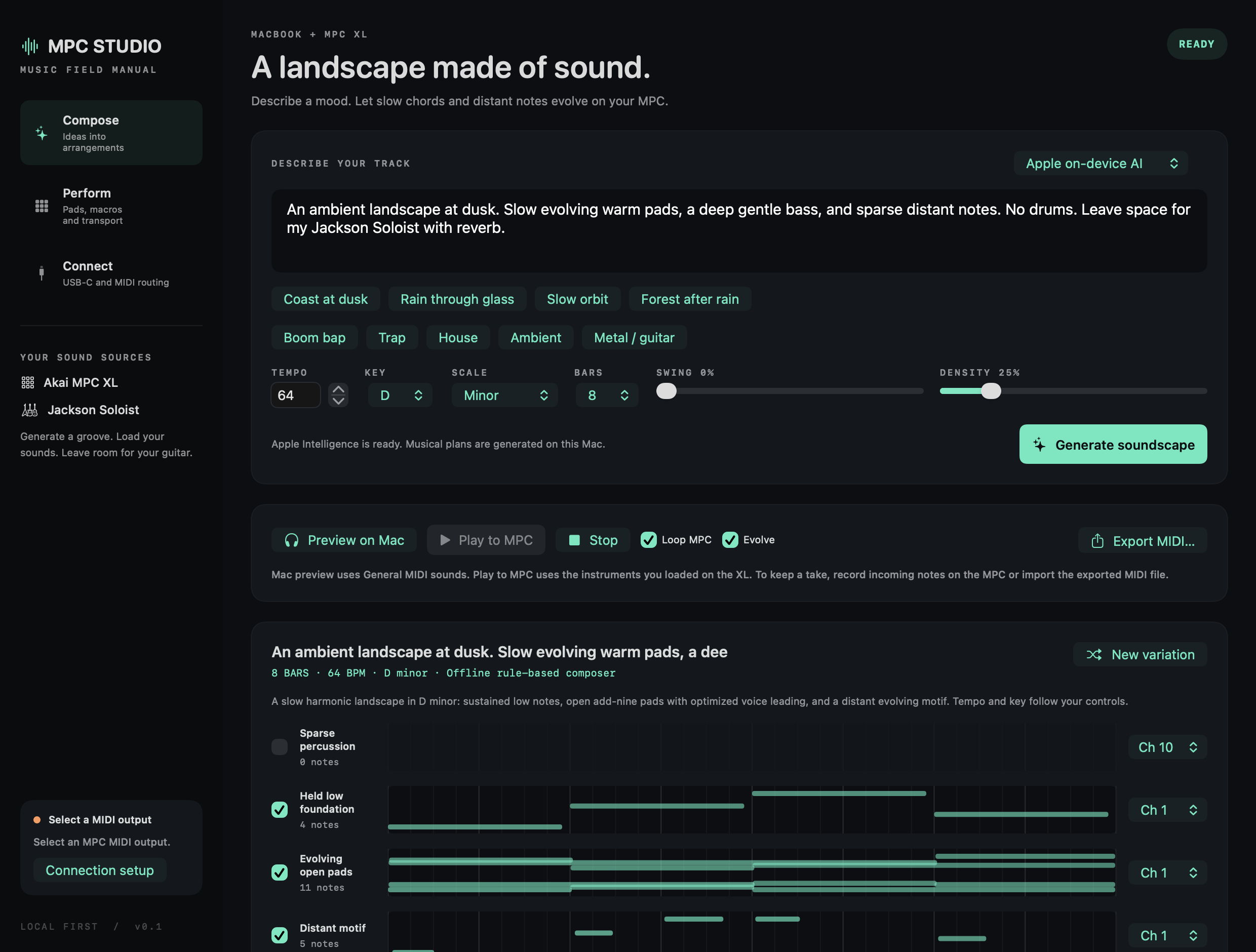Open the Apple on-device AI model dropdown

pos(1101,164)
